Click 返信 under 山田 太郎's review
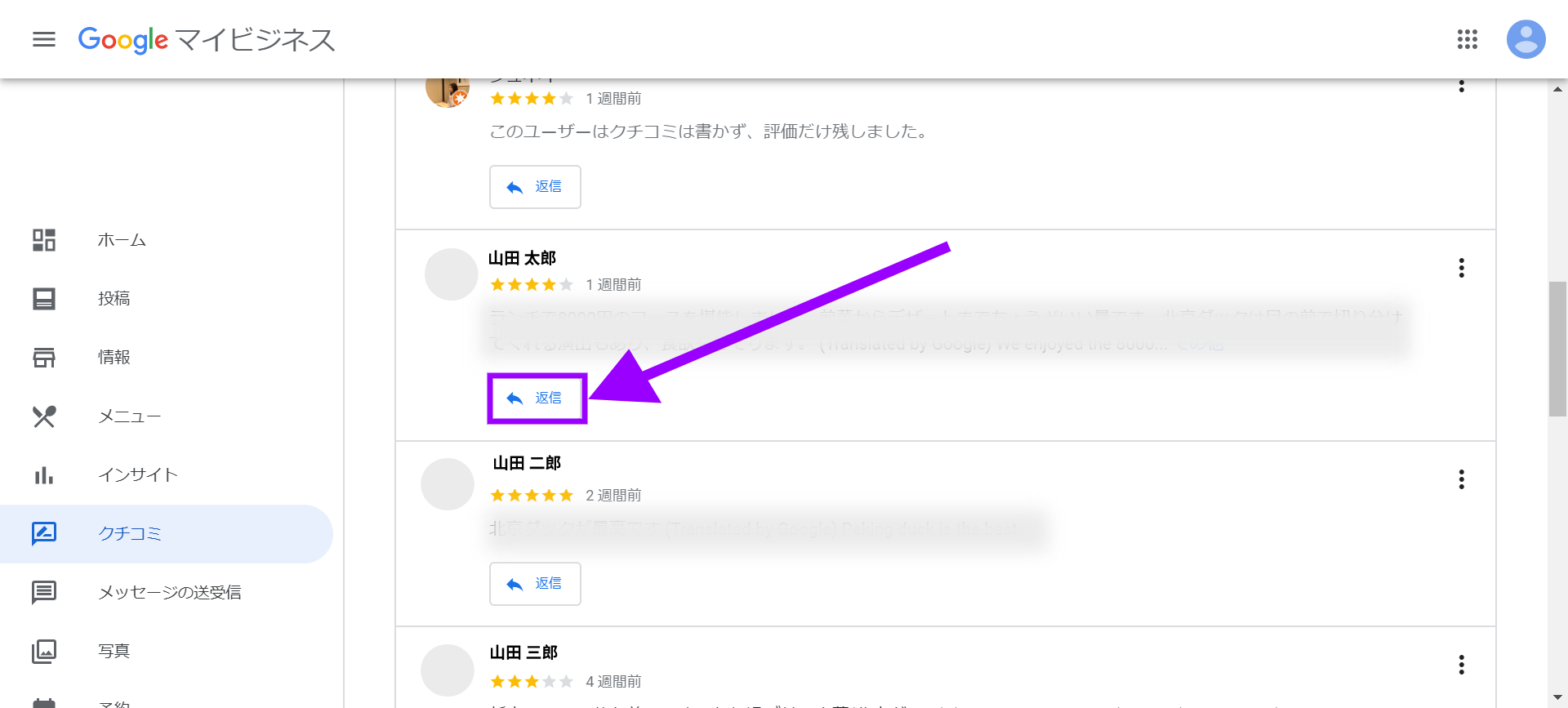 (x=535, y=399)
